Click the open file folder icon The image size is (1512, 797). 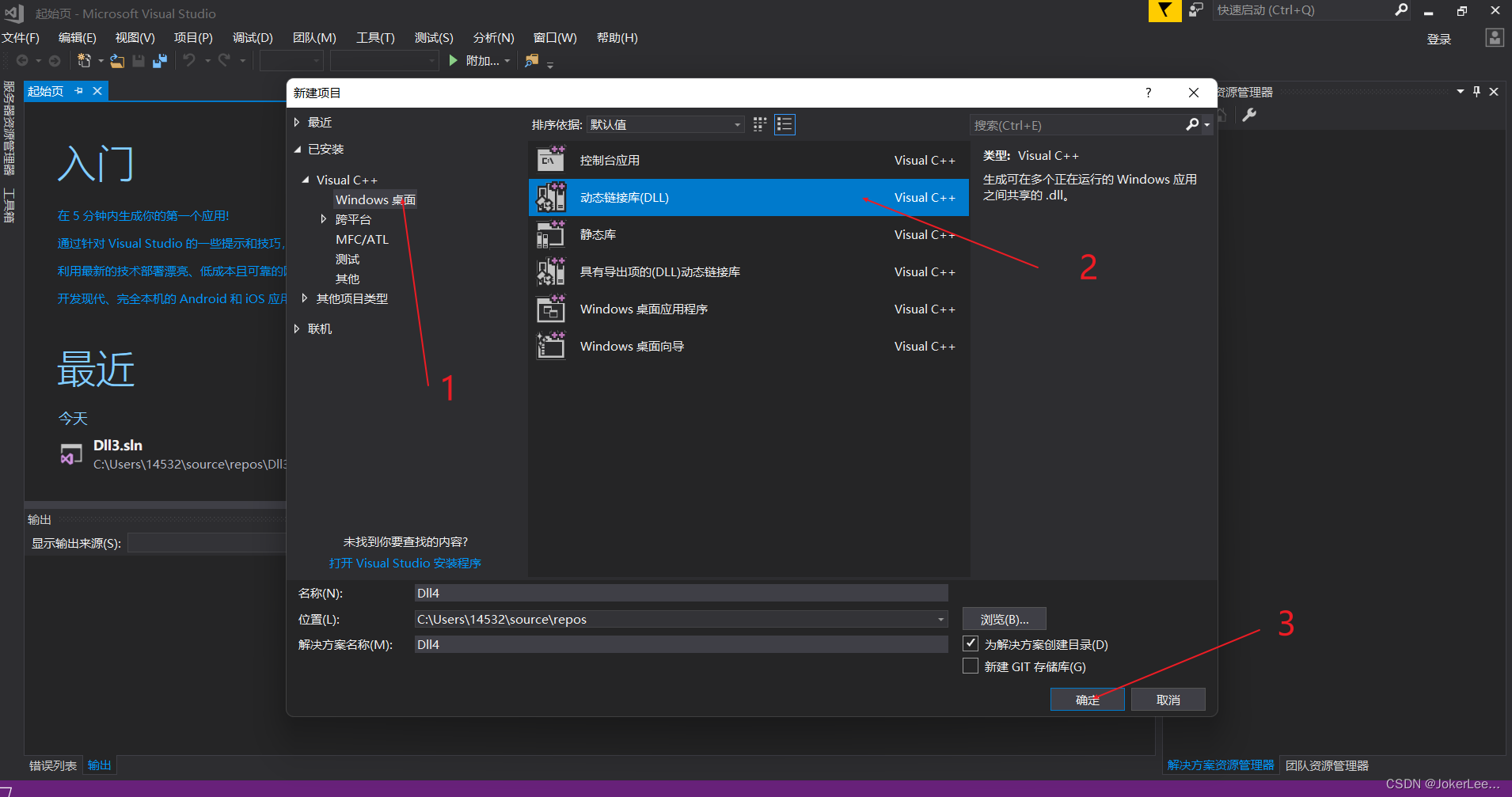coord(117,61)
